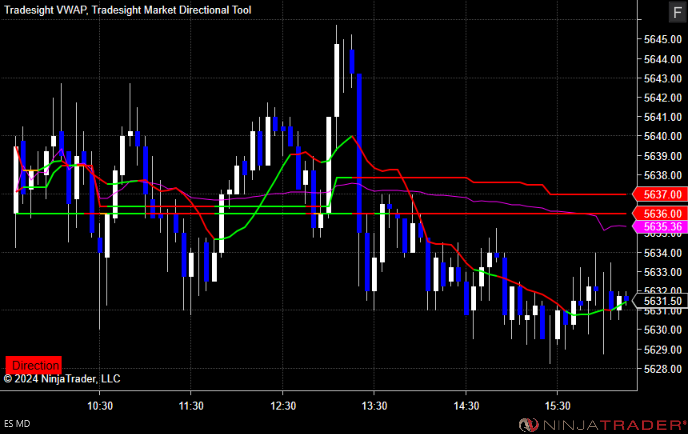Click the 14:30 time axis label
This screenshot has height=434, width=688.
click(466, 406)
